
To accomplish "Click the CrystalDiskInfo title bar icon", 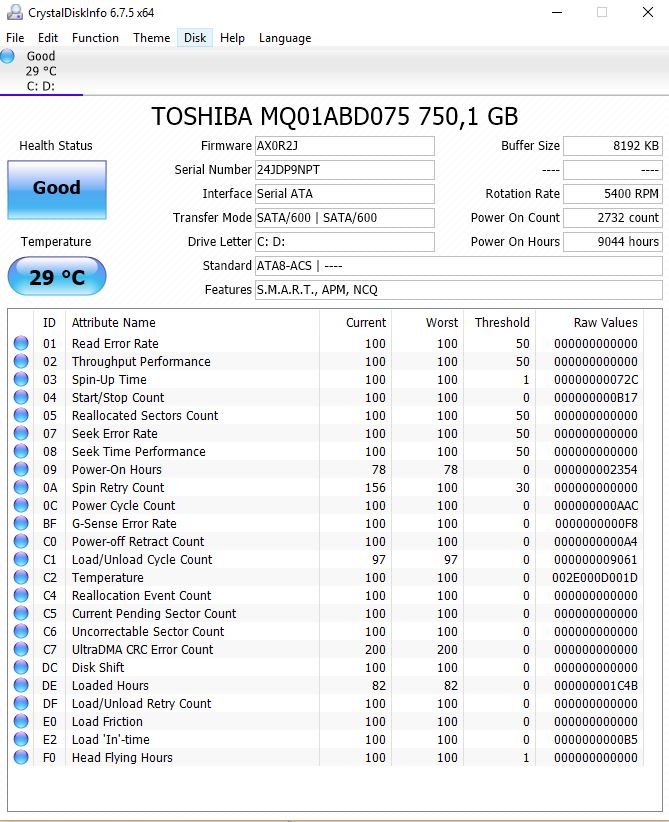I will [14, 12].
